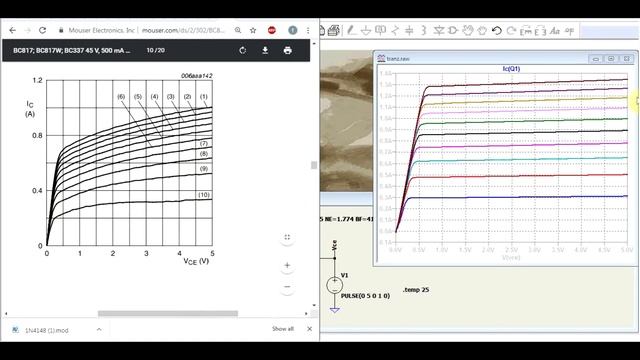Add a SPICE directive with .op icon

coord(569,31)
